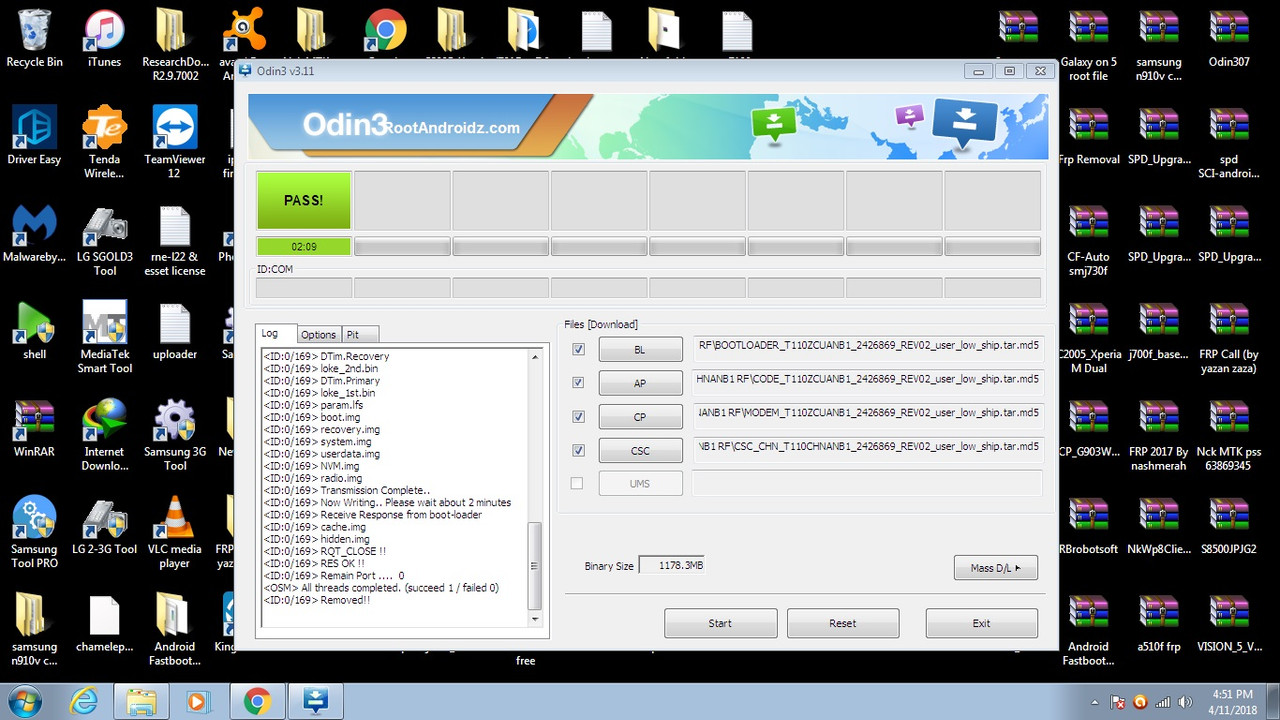Click the green PASS! status box

point(304,200)
